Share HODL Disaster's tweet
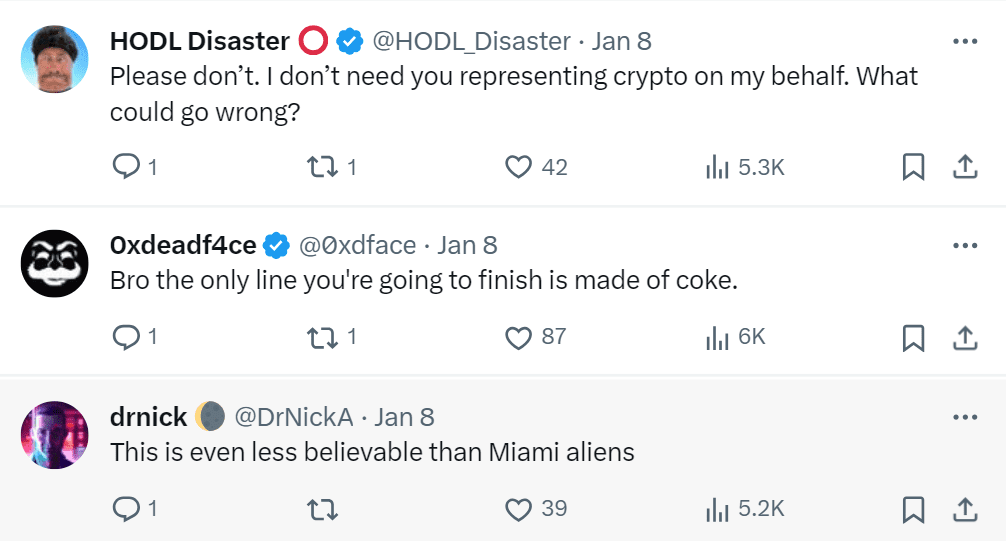Screen dimensions: 1006x541 point(964,167)
